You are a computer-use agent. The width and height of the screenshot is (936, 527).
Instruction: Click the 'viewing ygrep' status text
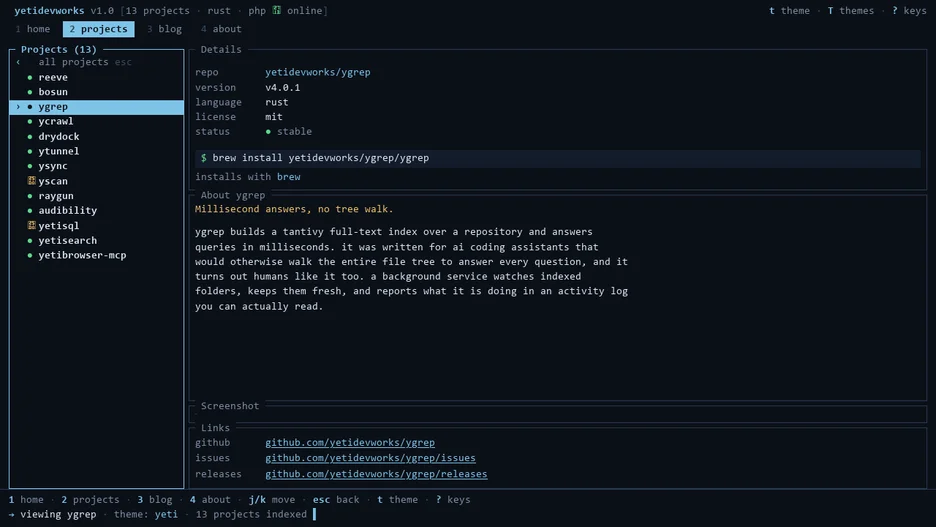[58, 514]
